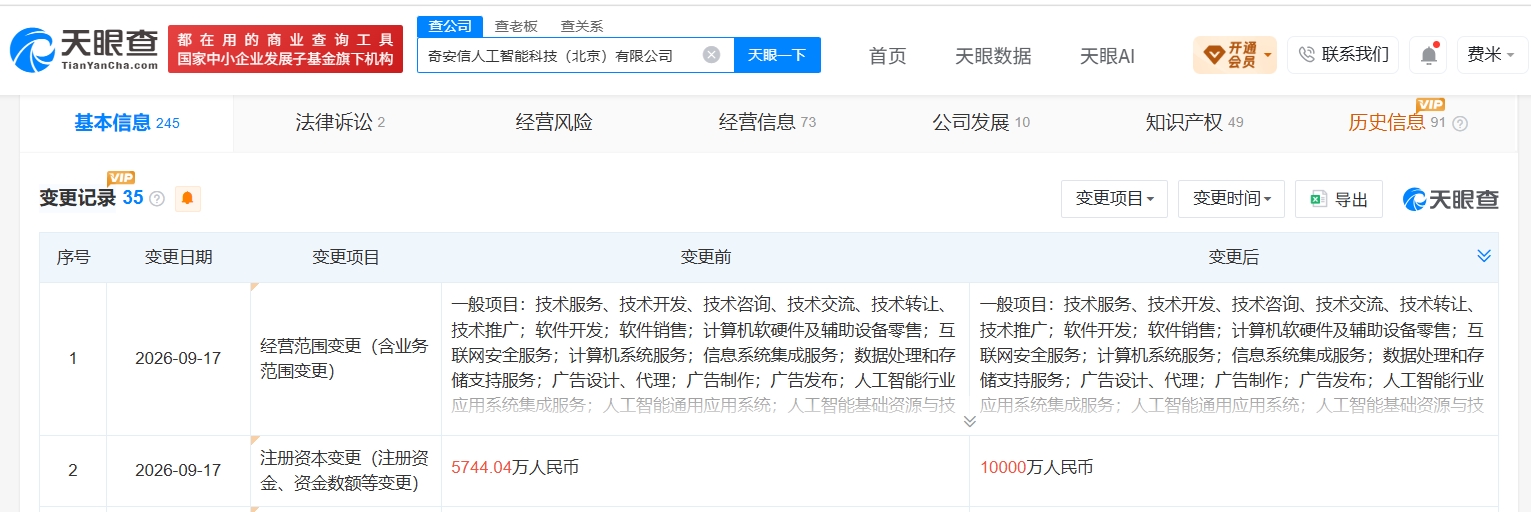Open the 经营信息 tab
The image size is (1531, 512).
767,123
